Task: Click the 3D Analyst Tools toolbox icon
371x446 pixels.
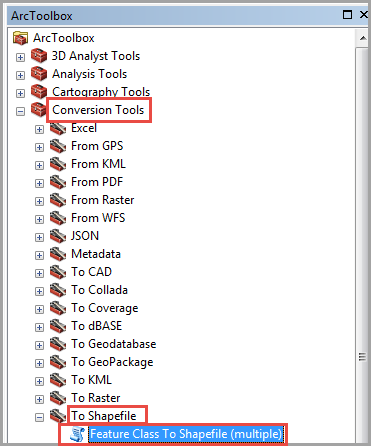Action: pos(39,56)
